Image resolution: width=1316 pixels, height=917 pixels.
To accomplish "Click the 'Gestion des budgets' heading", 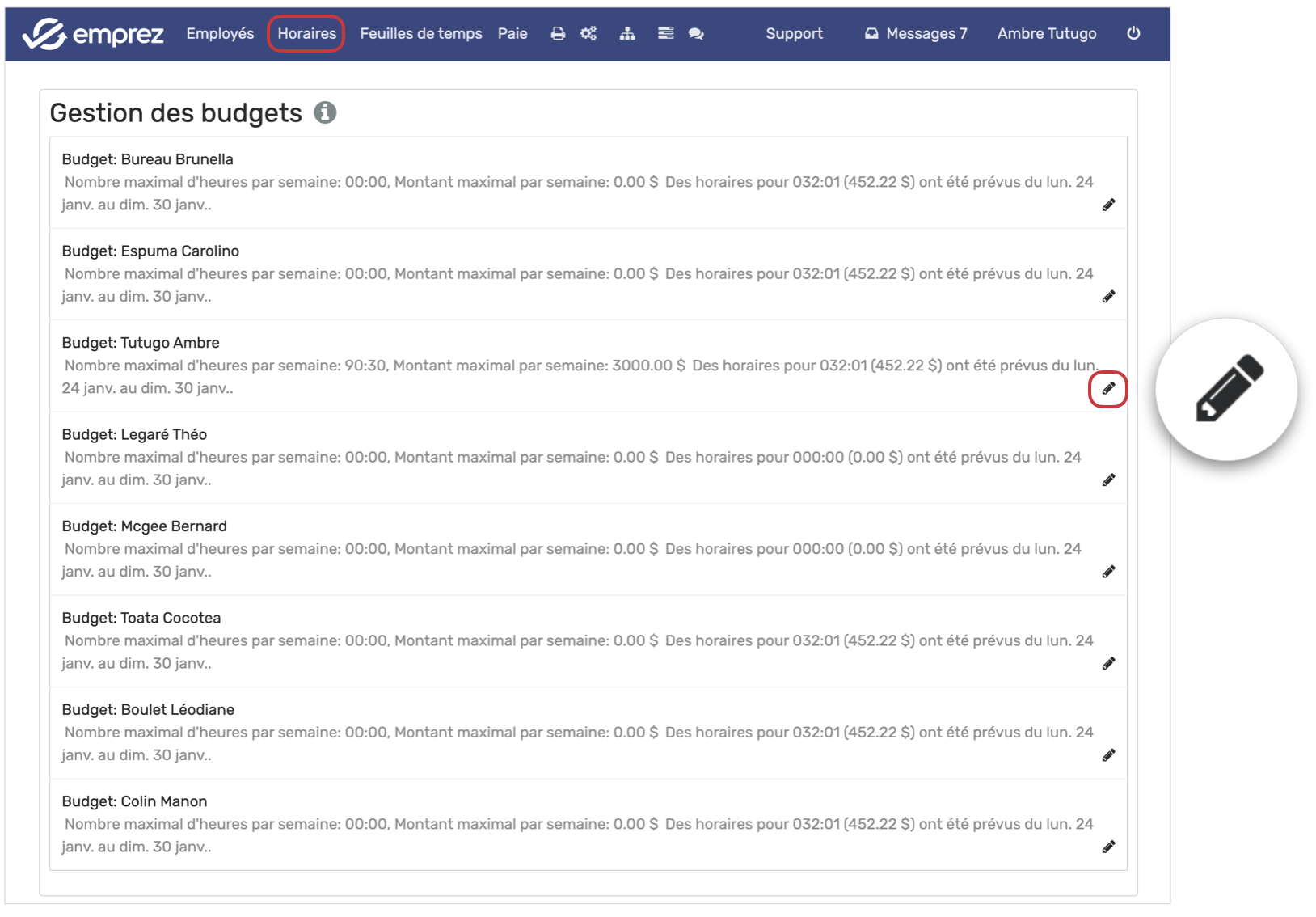I will point(176,113).
